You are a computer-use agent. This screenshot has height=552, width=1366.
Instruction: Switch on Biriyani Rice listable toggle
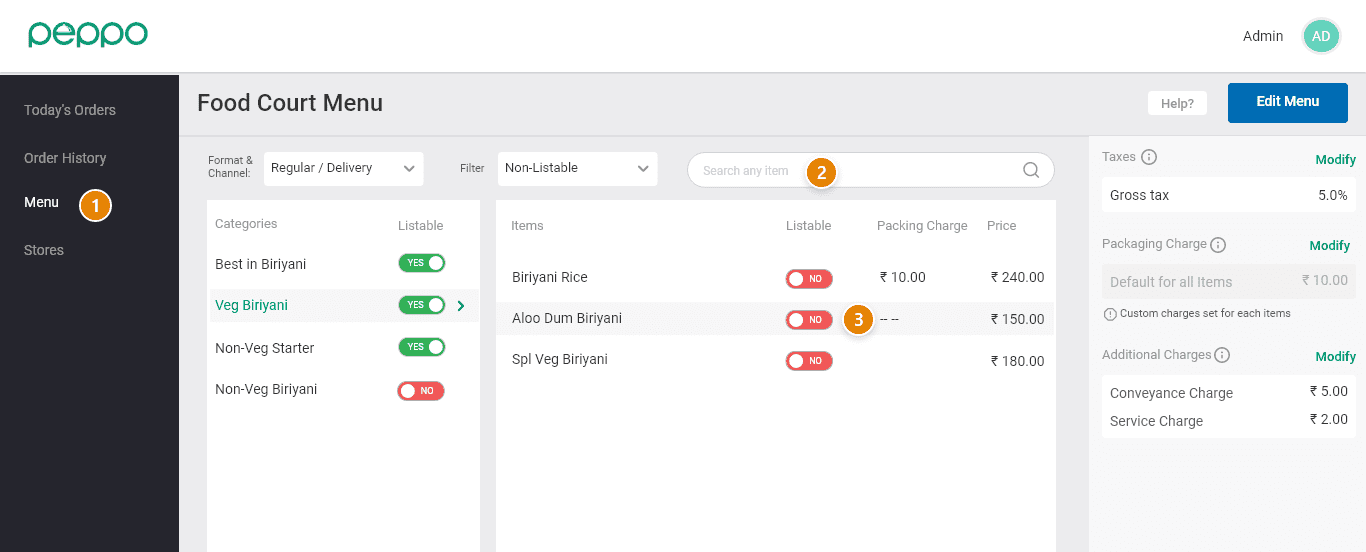[809, 279]
